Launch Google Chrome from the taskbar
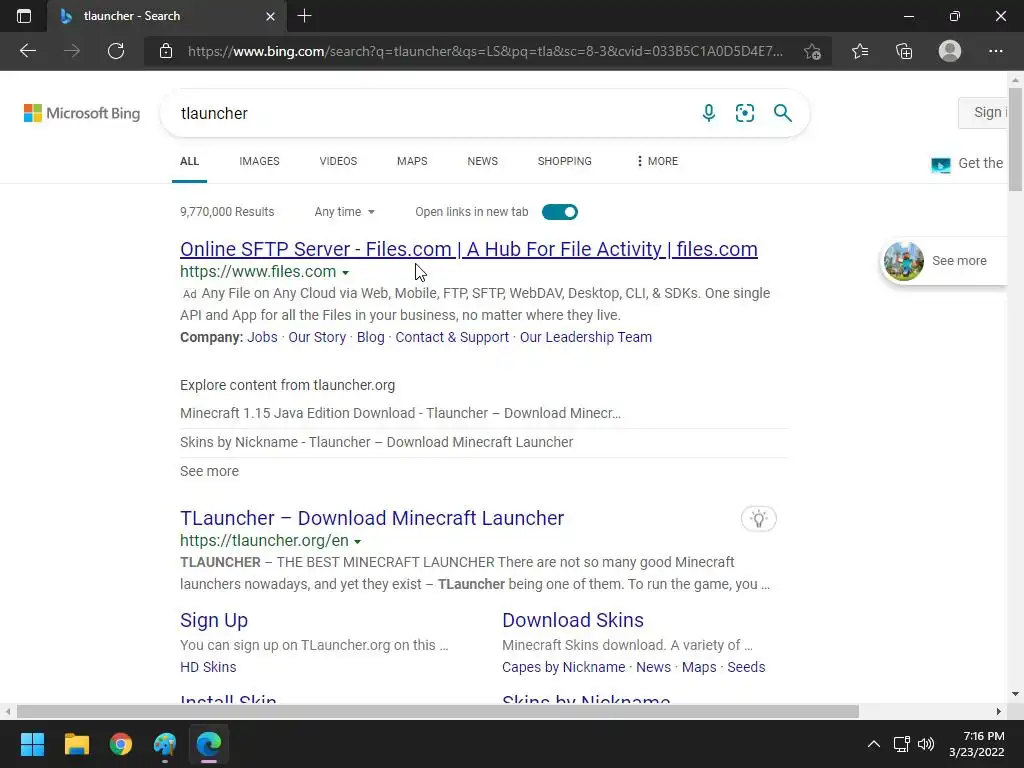Screen dimensions: 1024x768 (x=121, y=744)
